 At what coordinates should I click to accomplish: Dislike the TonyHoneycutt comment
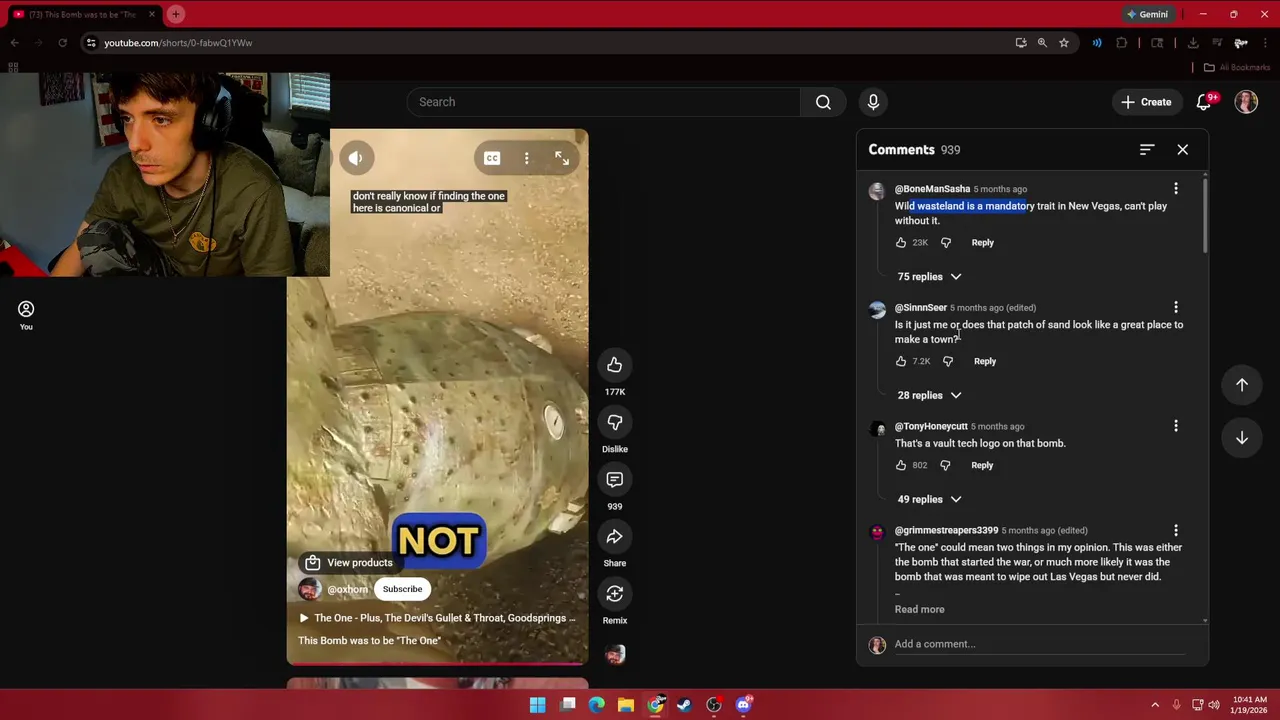pyautogui.click(x=945, y=465)
